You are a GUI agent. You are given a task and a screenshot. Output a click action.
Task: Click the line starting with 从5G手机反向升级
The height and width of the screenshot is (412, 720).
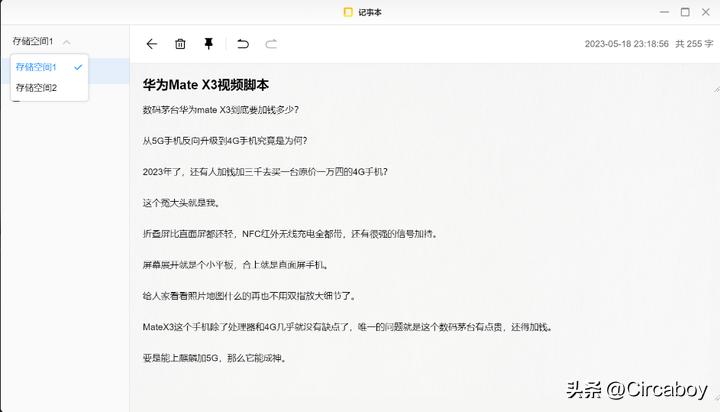click(x=225, y=141)
